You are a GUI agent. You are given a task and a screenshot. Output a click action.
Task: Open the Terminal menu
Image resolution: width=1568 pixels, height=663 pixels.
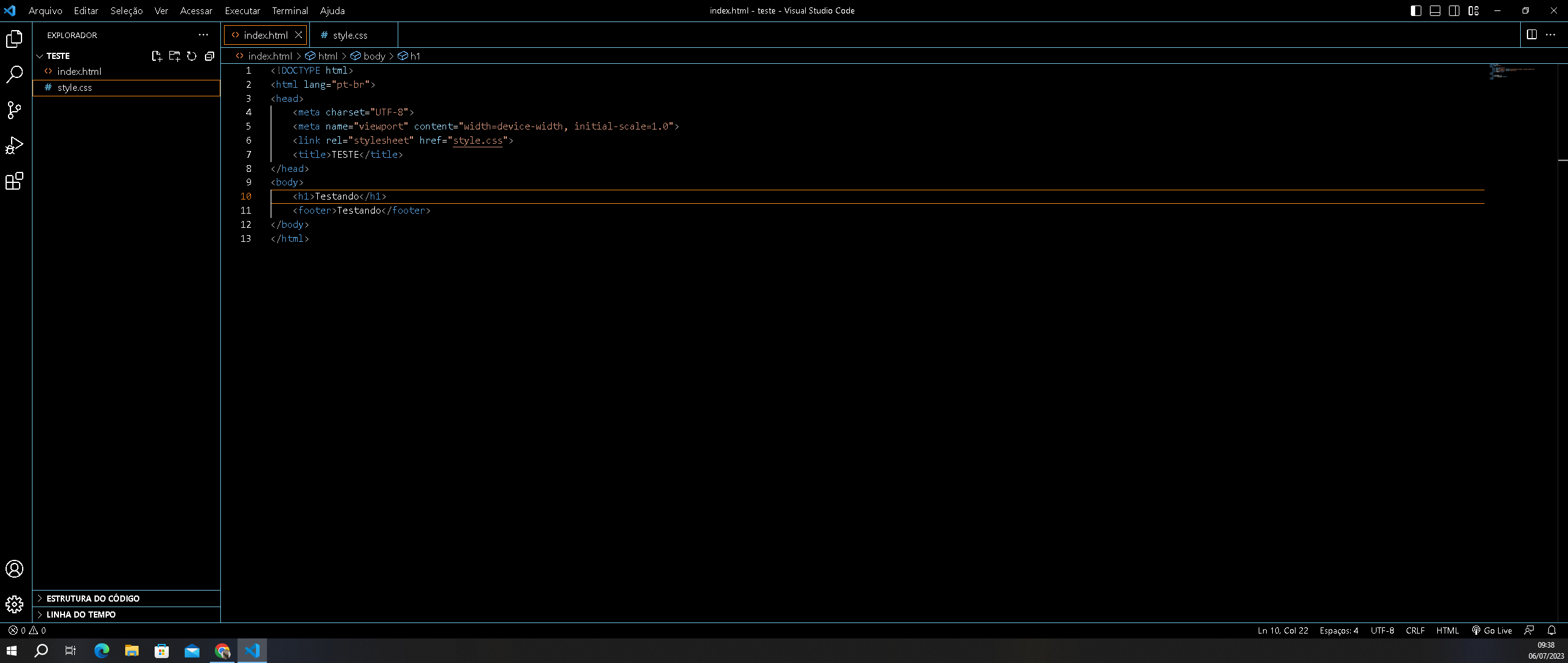tap(290, 10)
